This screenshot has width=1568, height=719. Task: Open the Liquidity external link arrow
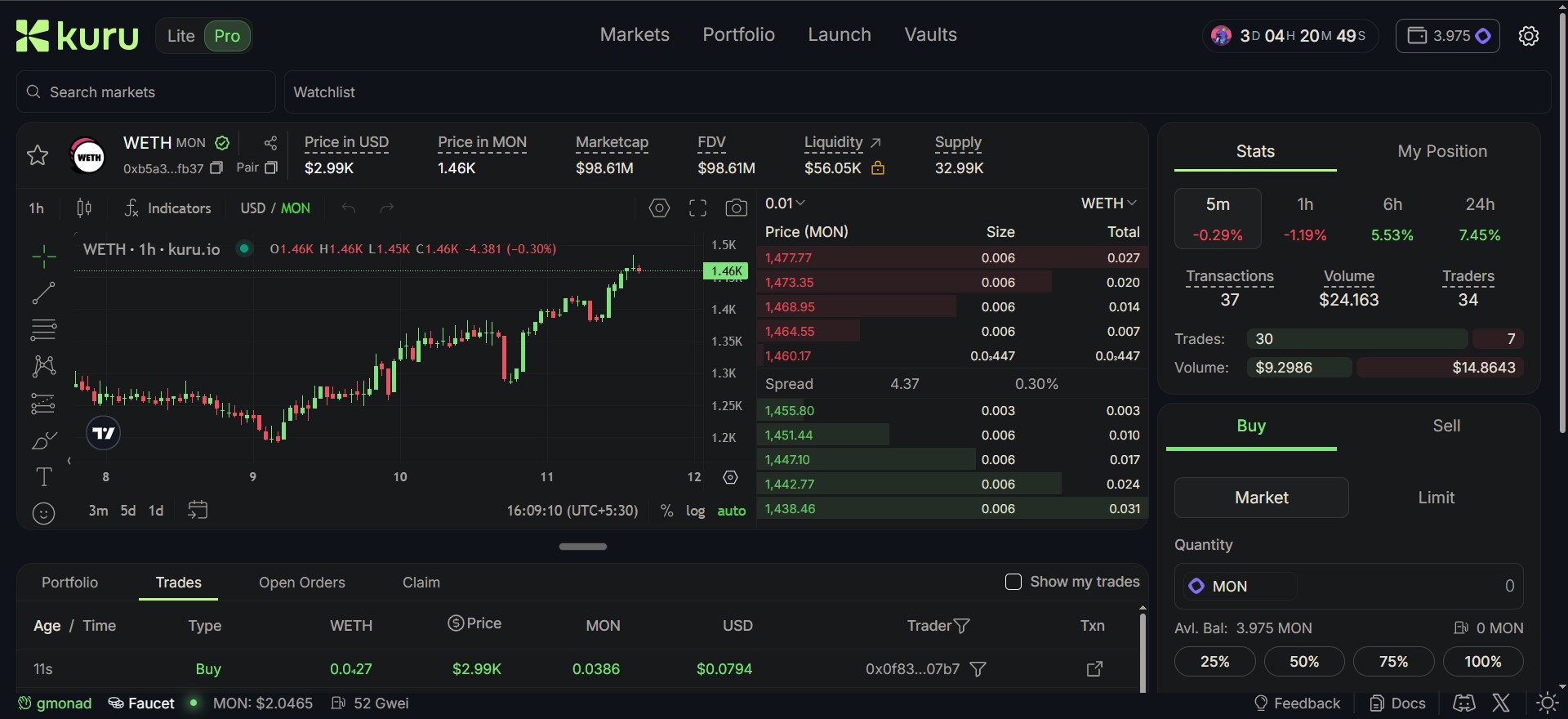click(875, 142)
